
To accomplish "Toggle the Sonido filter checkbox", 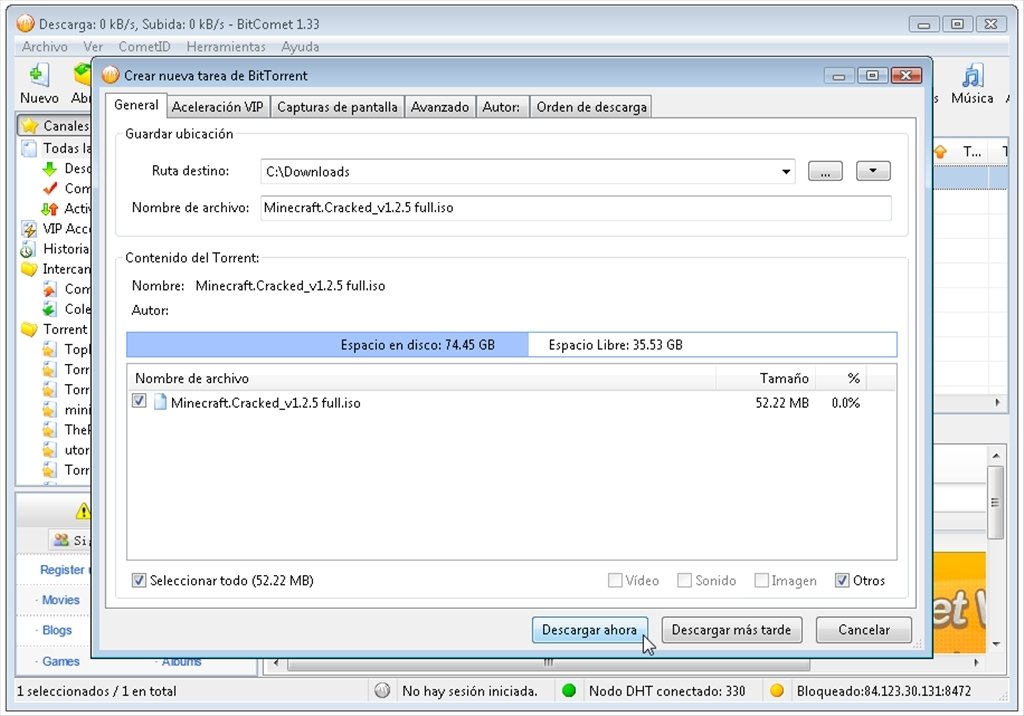I will click(x=684, y=580).
